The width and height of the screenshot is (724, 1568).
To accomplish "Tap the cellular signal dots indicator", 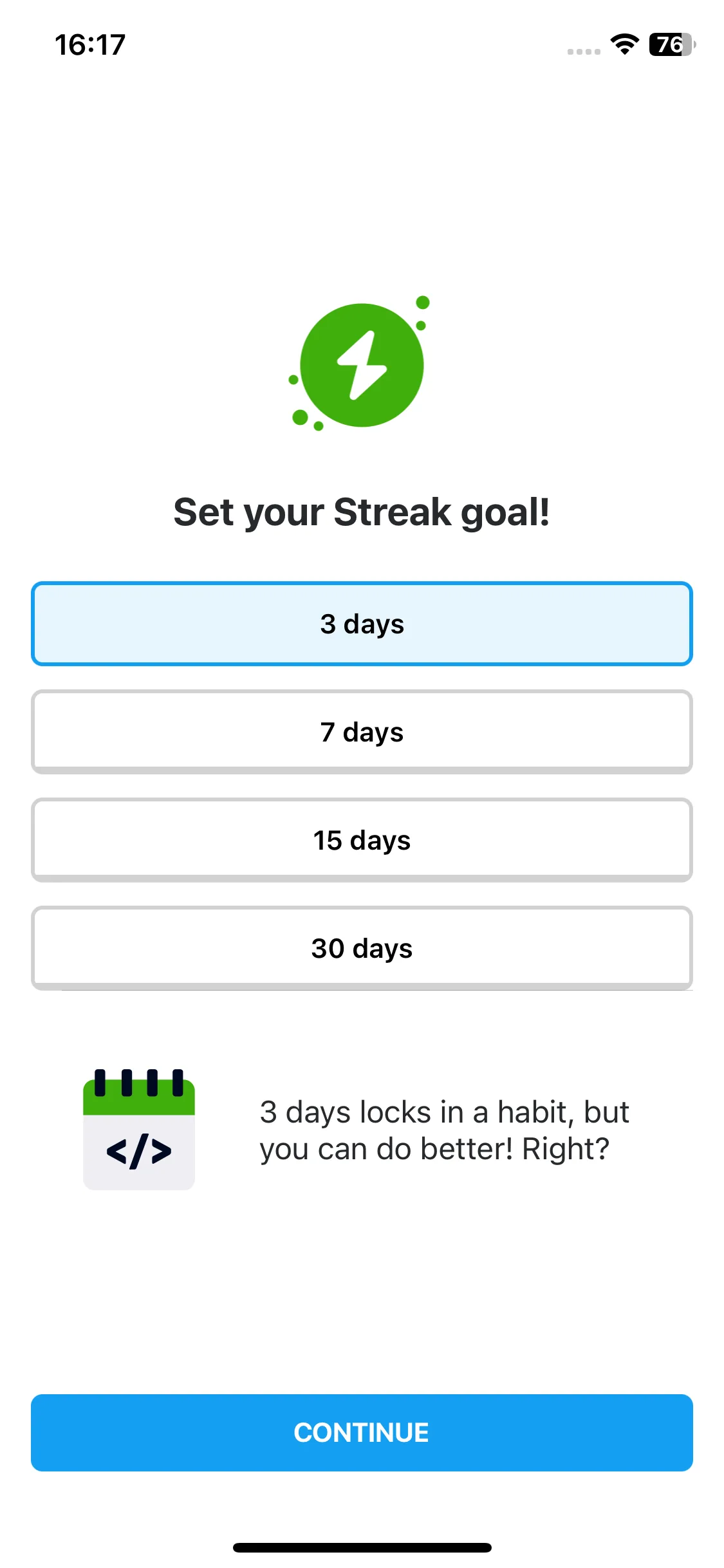I will click(x=584, y=51).
